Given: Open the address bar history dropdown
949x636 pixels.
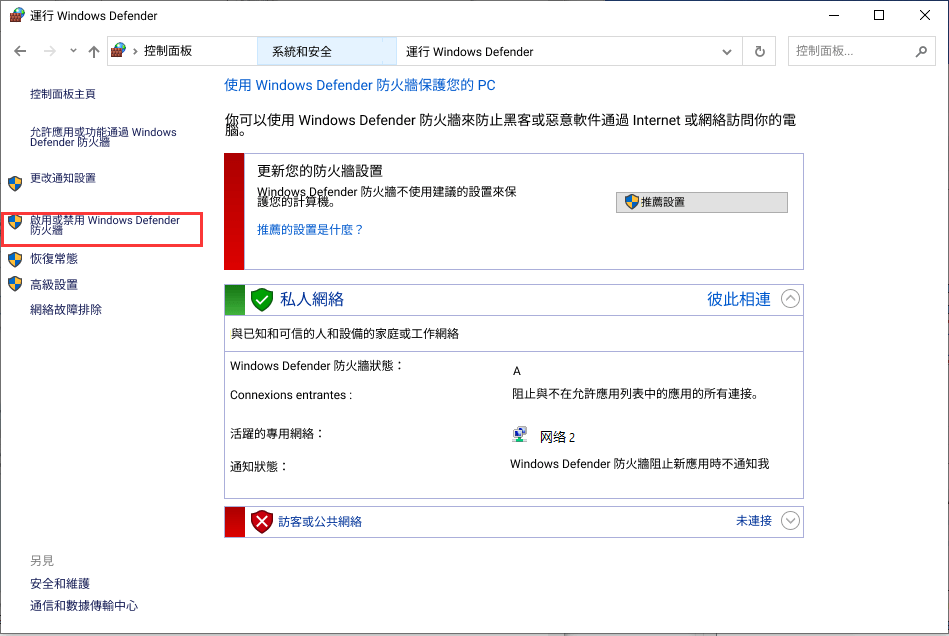Looking at the screenshot, I should 727,52.
